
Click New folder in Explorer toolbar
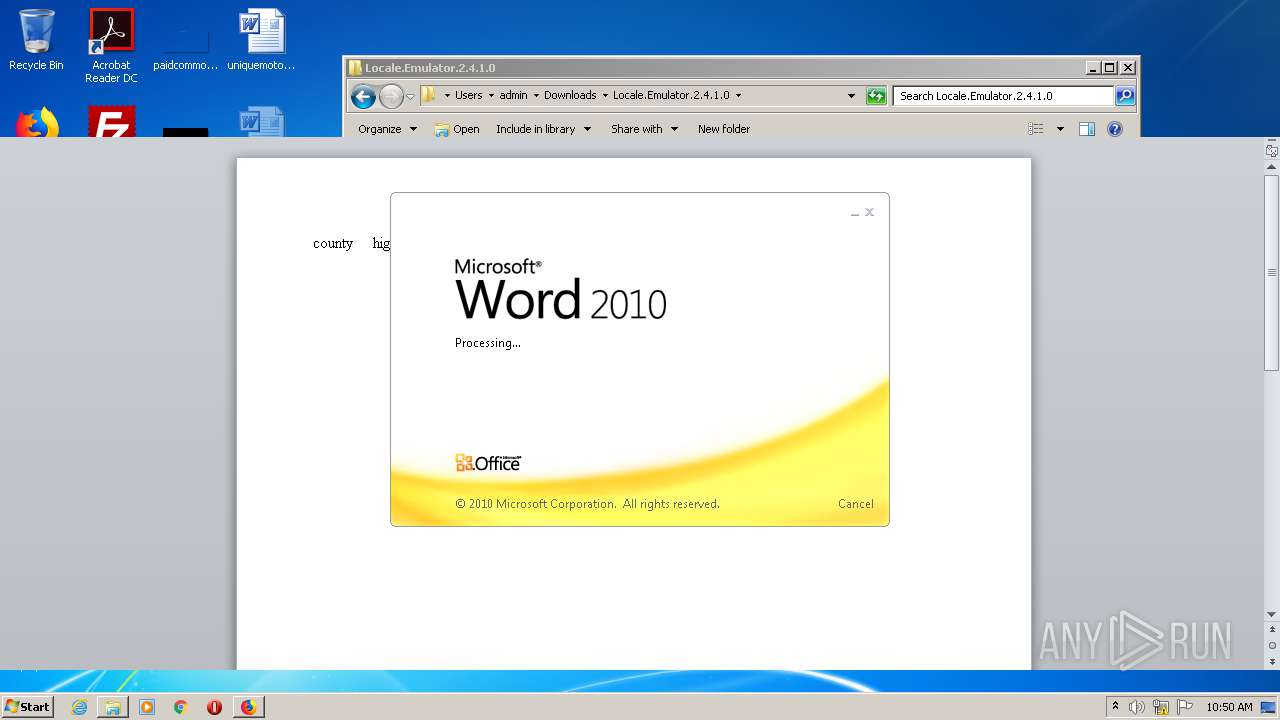coord(724,129)
